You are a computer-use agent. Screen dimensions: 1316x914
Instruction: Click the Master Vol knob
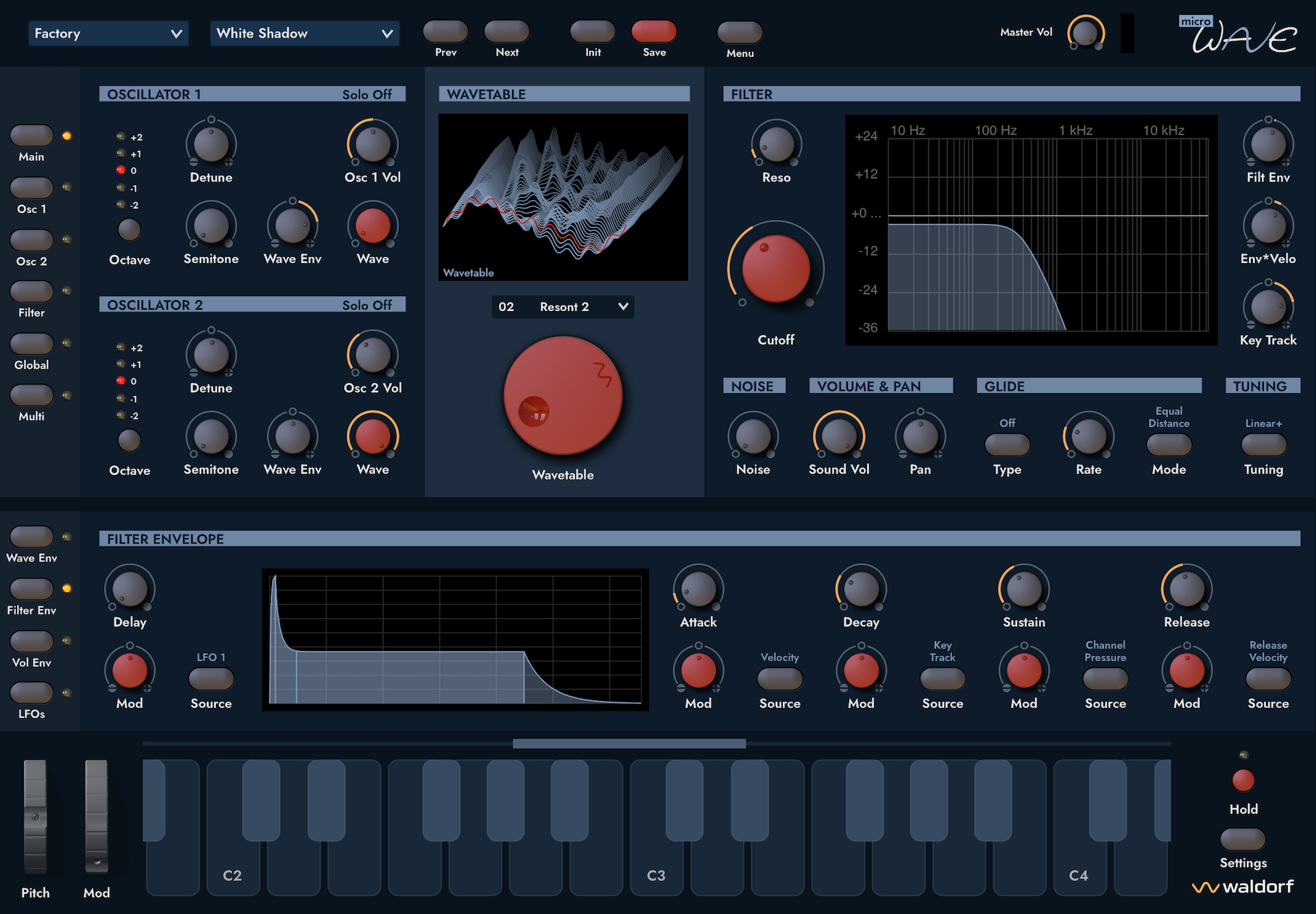tap(1085, 32)
